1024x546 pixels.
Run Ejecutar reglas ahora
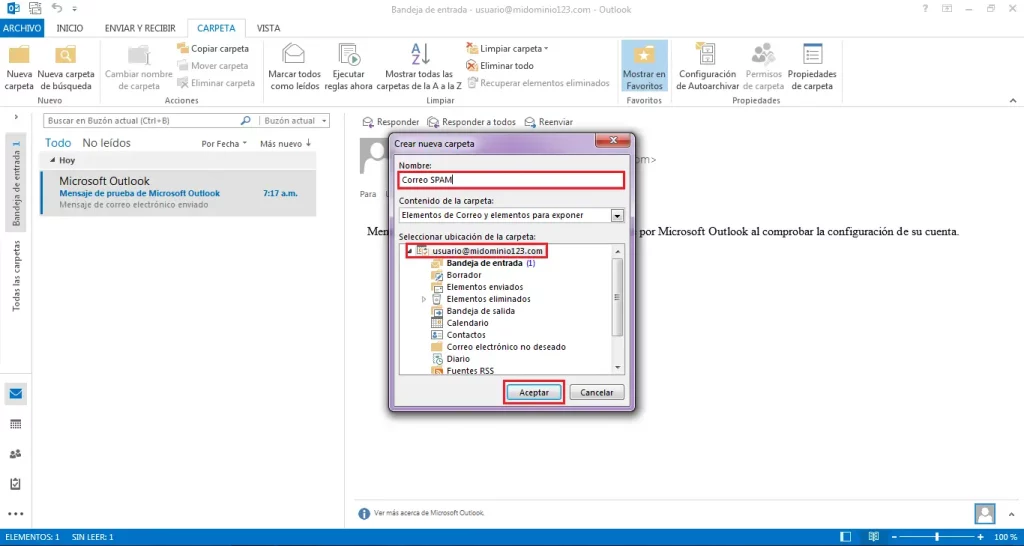(x=348, y=68)
